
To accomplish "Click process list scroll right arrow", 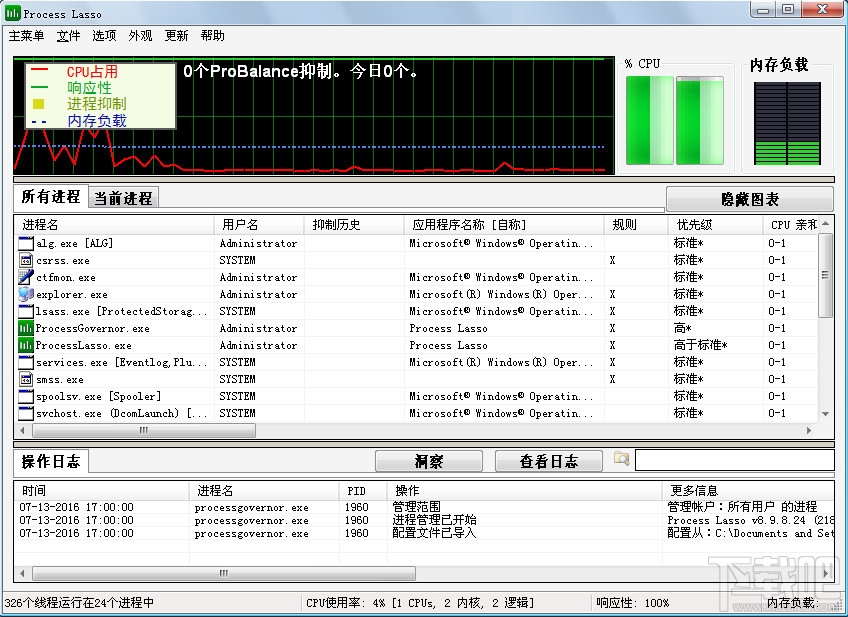I will 809,431.
